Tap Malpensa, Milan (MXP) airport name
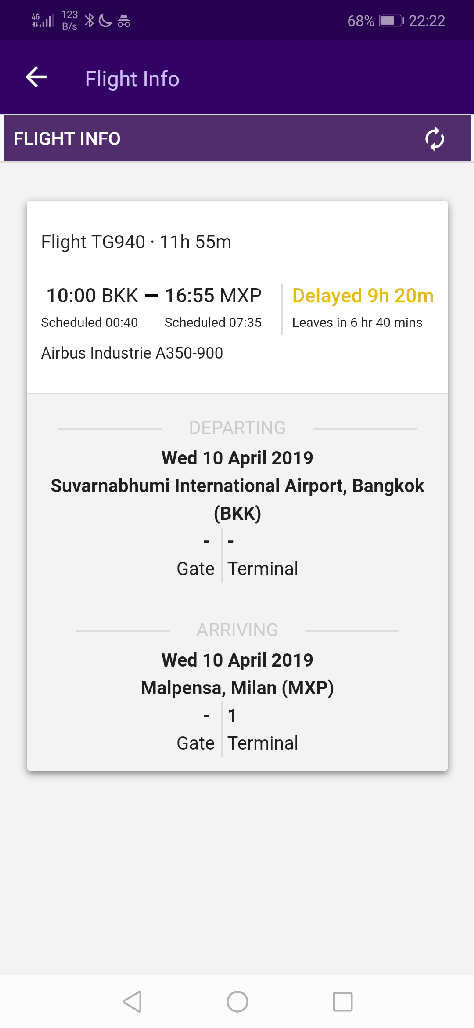474x1028 pixels. pos(237,688)
